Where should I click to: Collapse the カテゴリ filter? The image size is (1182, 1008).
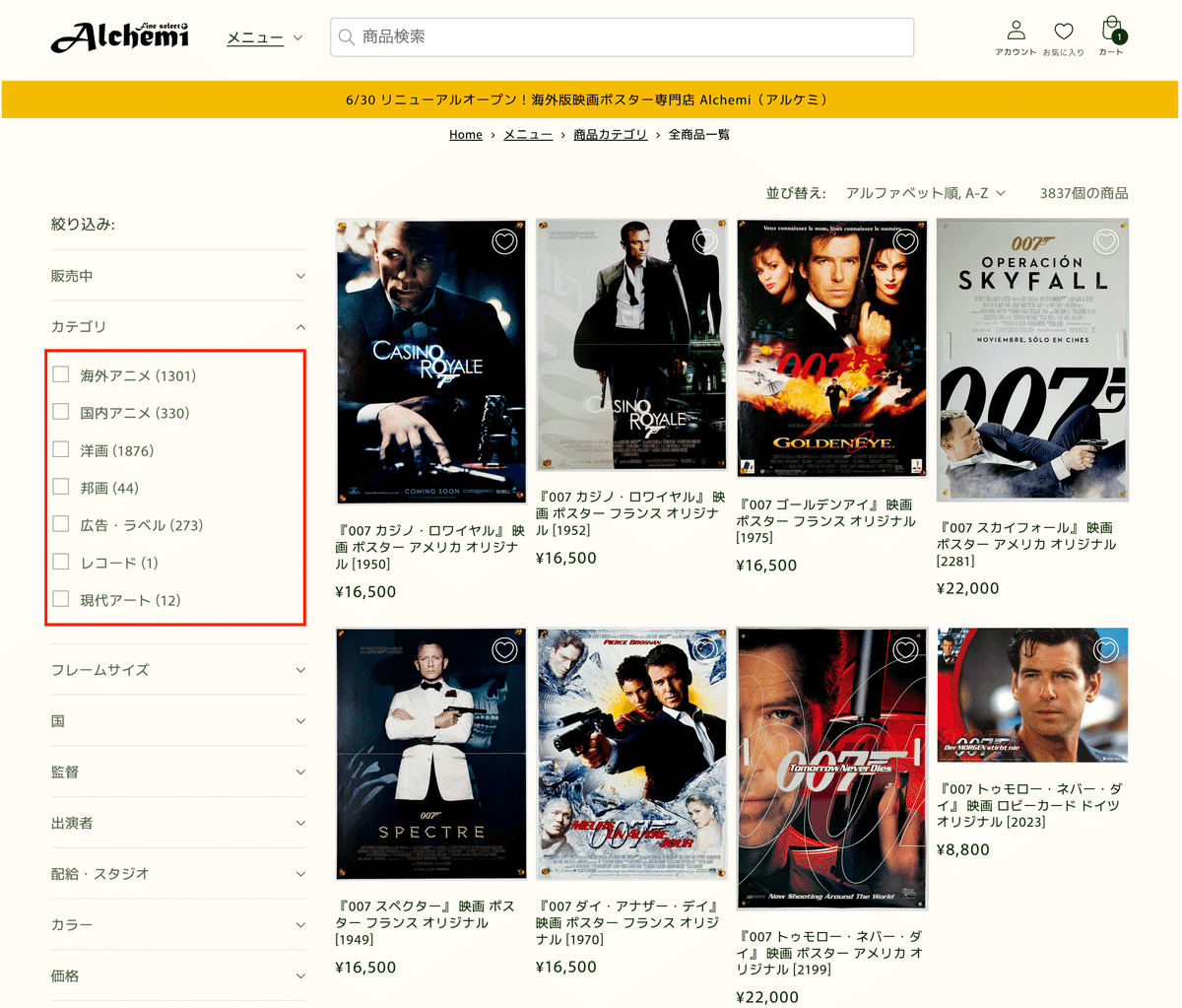pos(178,326)
